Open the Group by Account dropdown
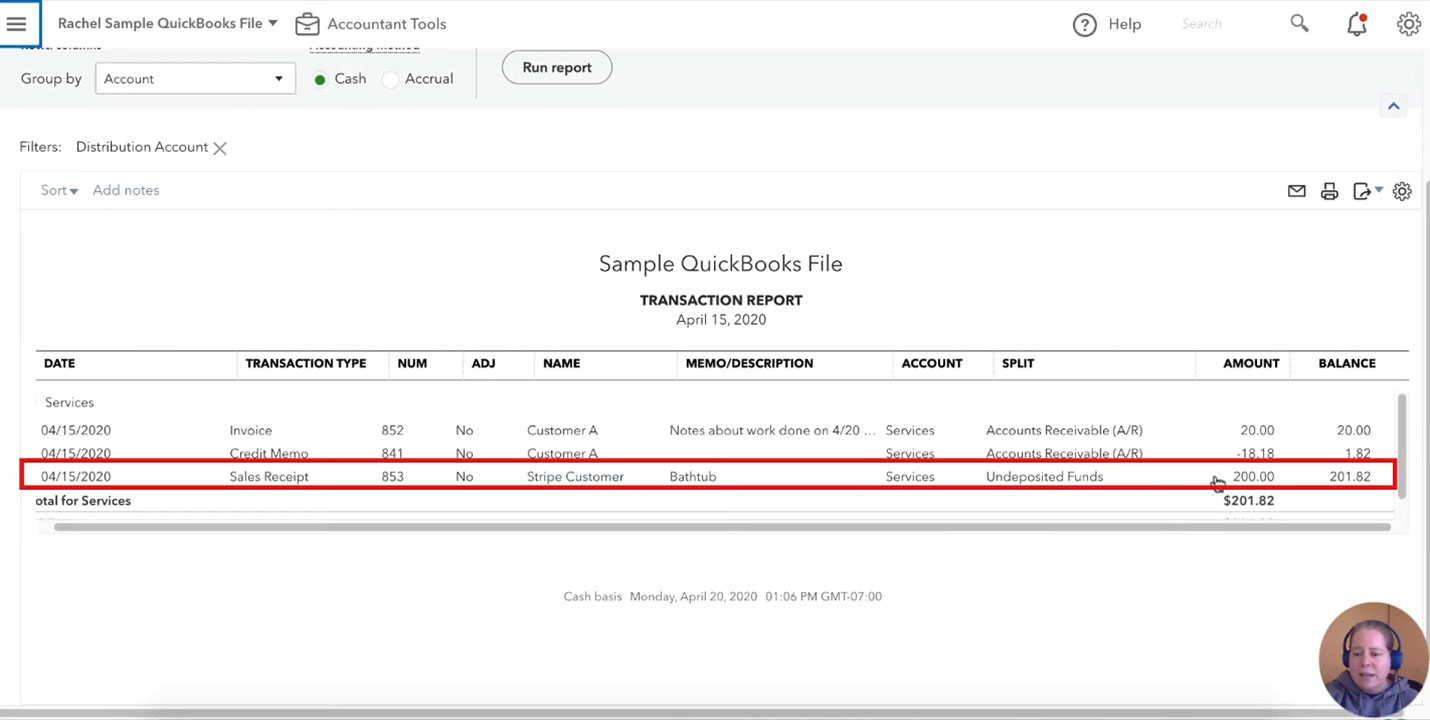Screen dimensions: 1430x720 click(x=195, y=79)
